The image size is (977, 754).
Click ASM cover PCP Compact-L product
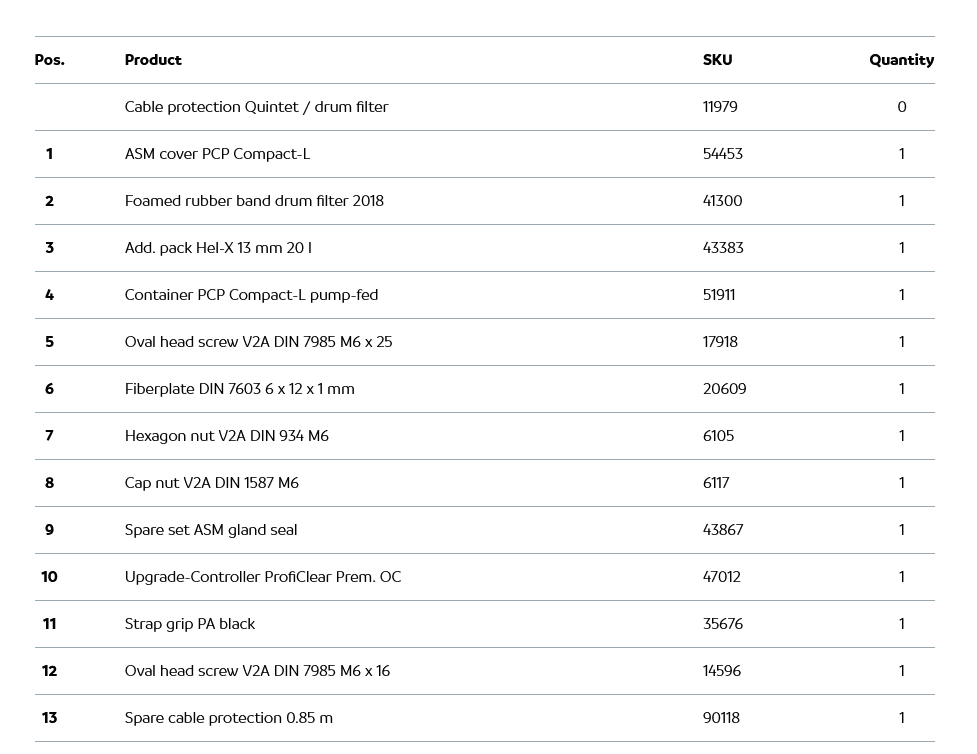tap(217, 154)
